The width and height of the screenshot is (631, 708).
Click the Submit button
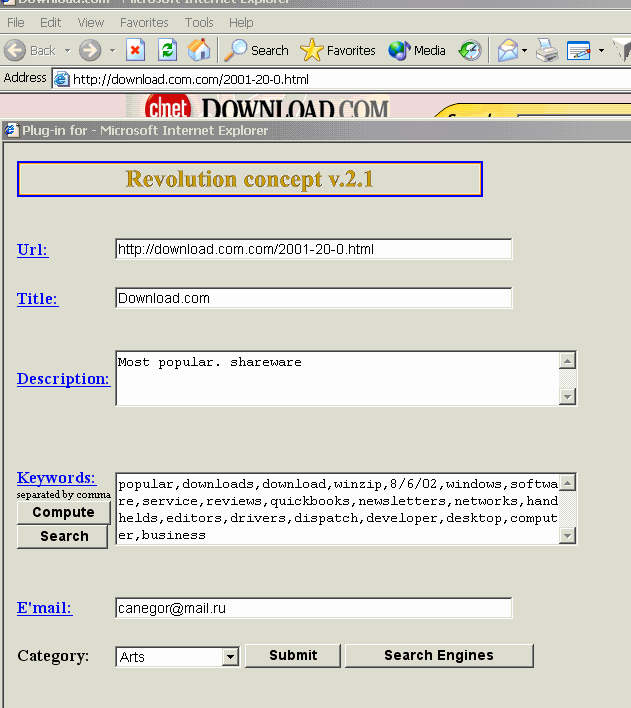coord(293,656)
